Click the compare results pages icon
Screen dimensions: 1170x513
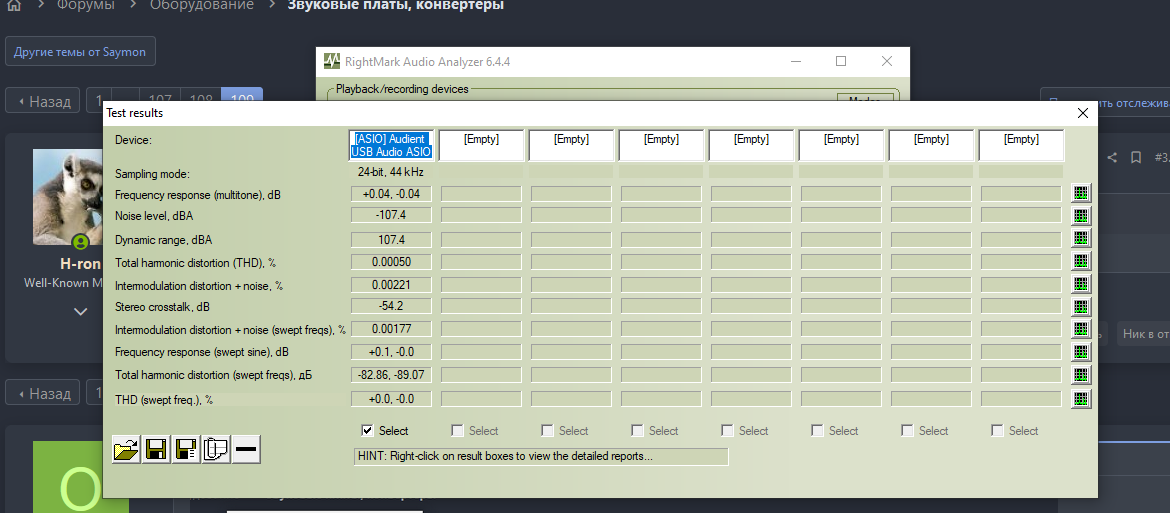pyautogui.click(x=216, y=449)
